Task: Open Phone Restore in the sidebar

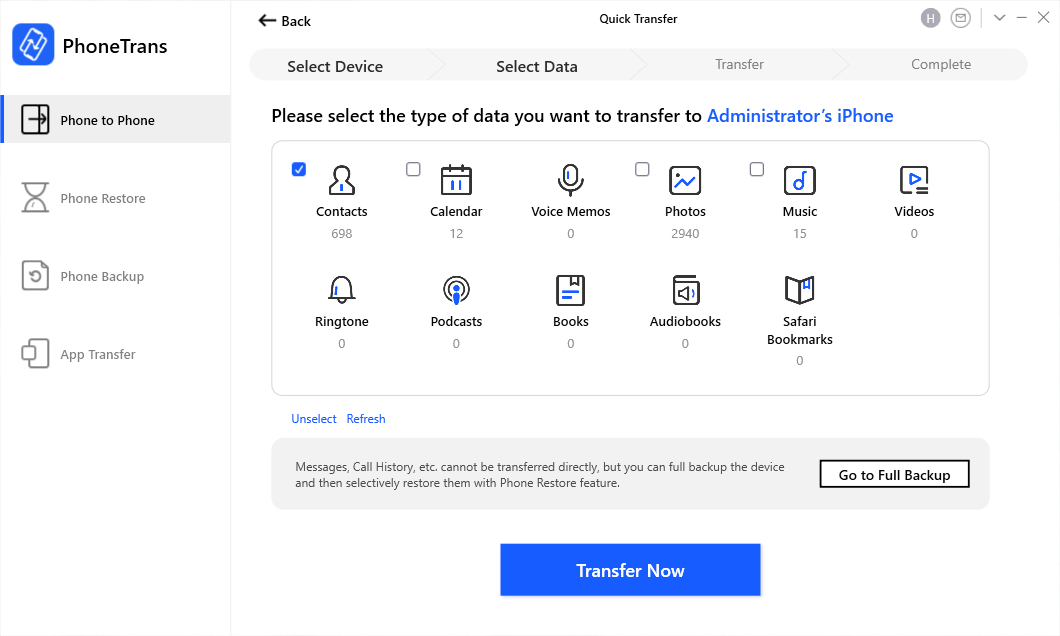Action: point(103,198)
